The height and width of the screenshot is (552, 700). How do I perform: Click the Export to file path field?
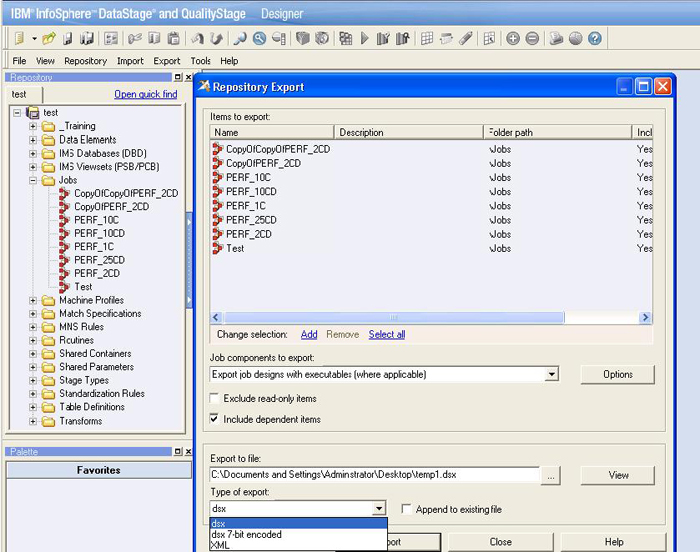[x=375, y=475]
